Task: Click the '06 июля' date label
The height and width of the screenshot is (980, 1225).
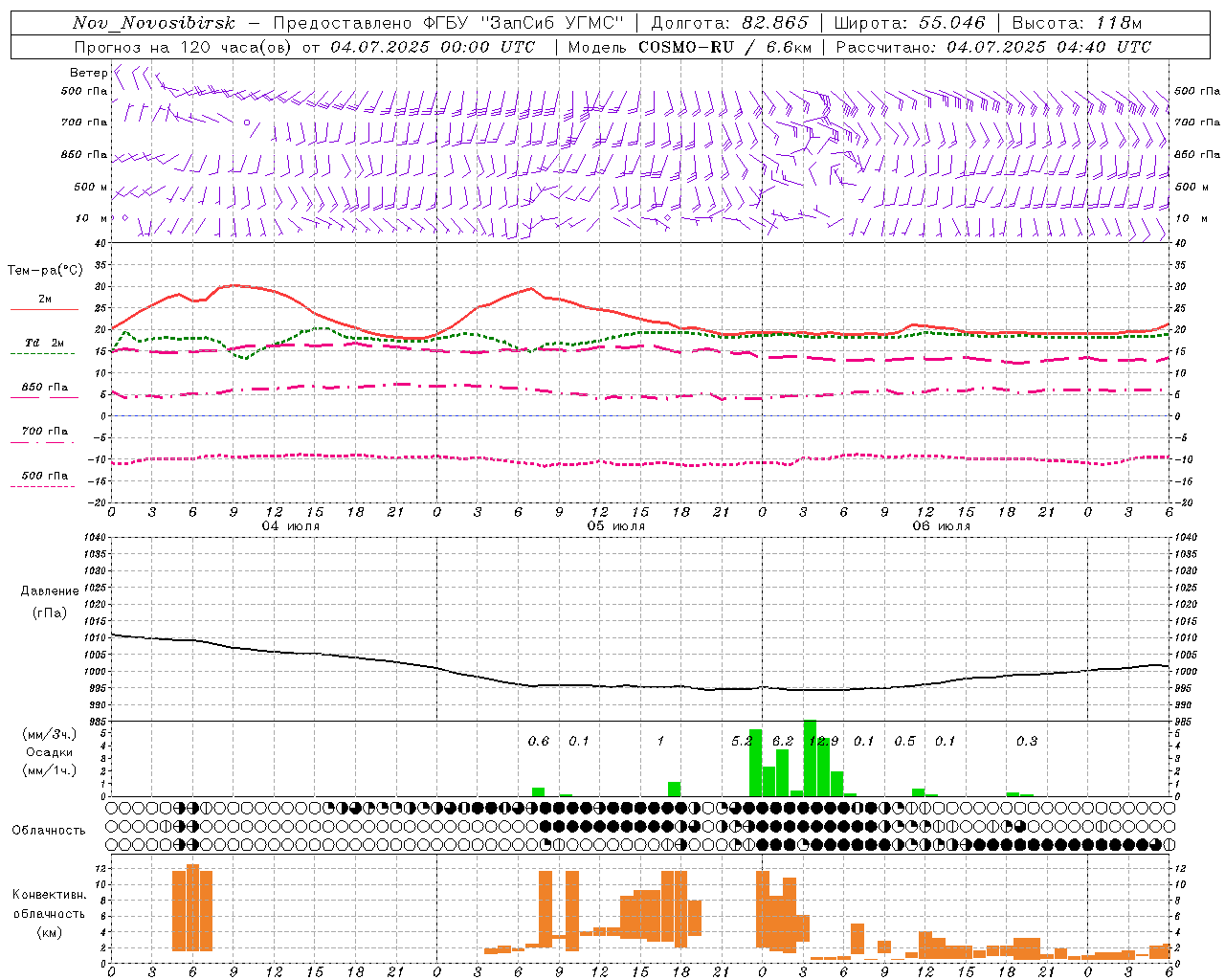Action: tap(941, 526)
